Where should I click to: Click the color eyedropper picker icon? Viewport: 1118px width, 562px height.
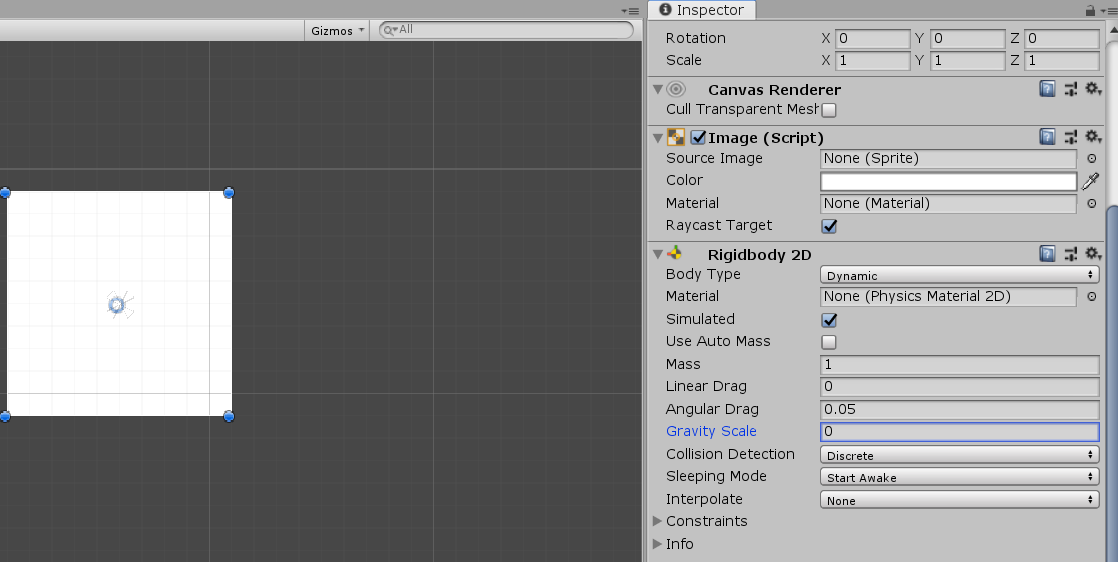pos(1091,181)
